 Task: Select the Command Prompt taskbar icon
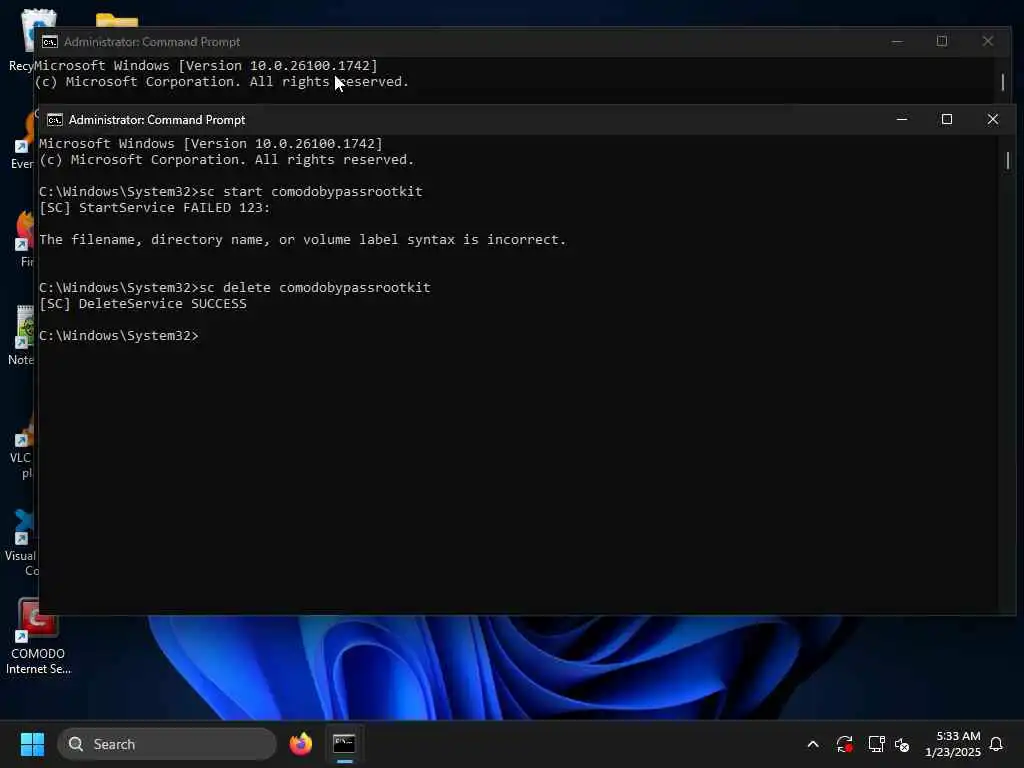344,744
